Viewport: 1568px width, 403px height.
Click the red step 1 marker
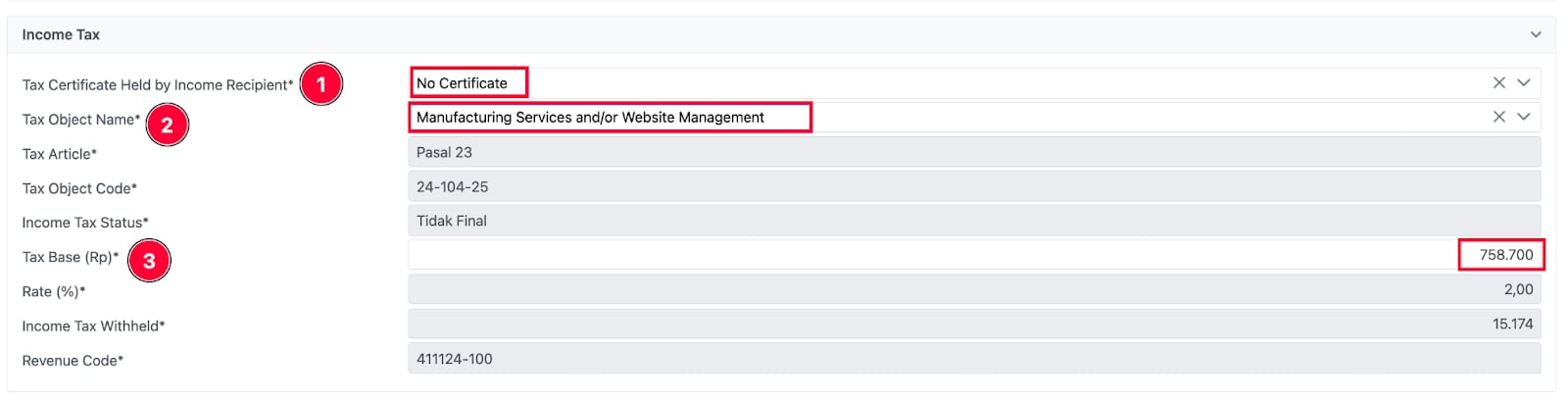[320, 84]
